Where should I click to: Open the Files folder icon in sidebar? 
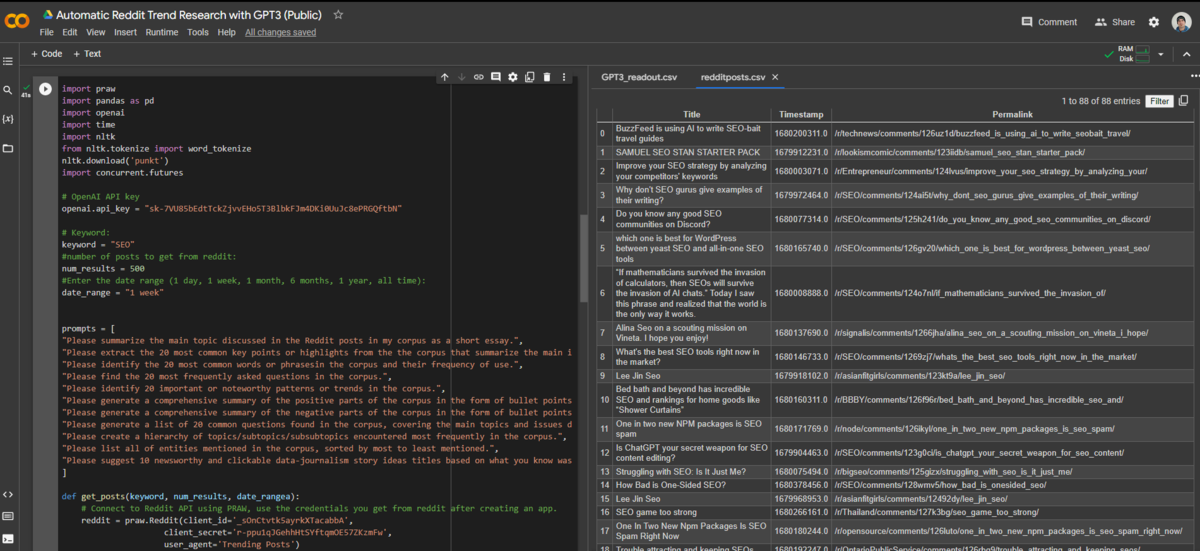pos(8,147)
